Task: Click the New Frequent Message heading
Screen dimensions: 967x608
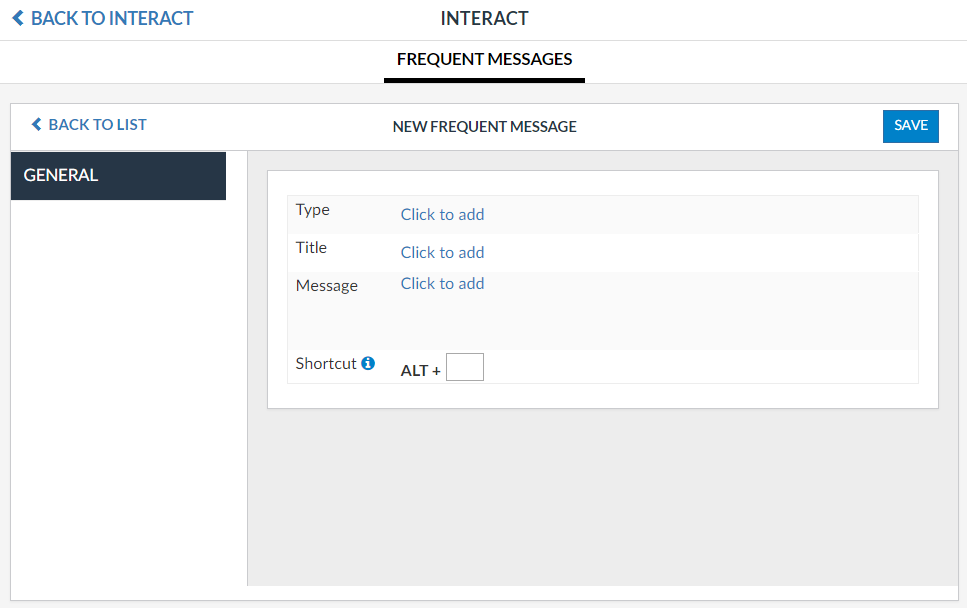Action: [484, 127]
